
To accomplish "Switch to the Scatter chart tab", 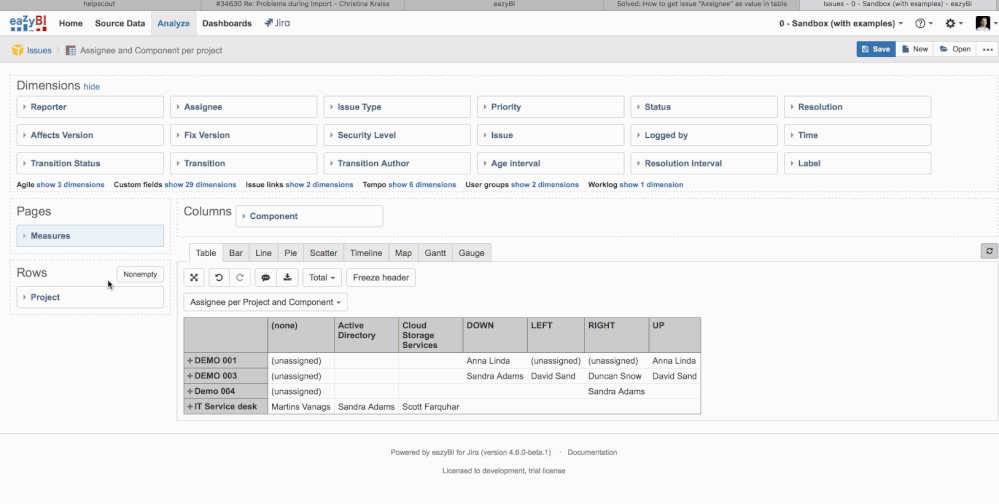I will (324, 253).
